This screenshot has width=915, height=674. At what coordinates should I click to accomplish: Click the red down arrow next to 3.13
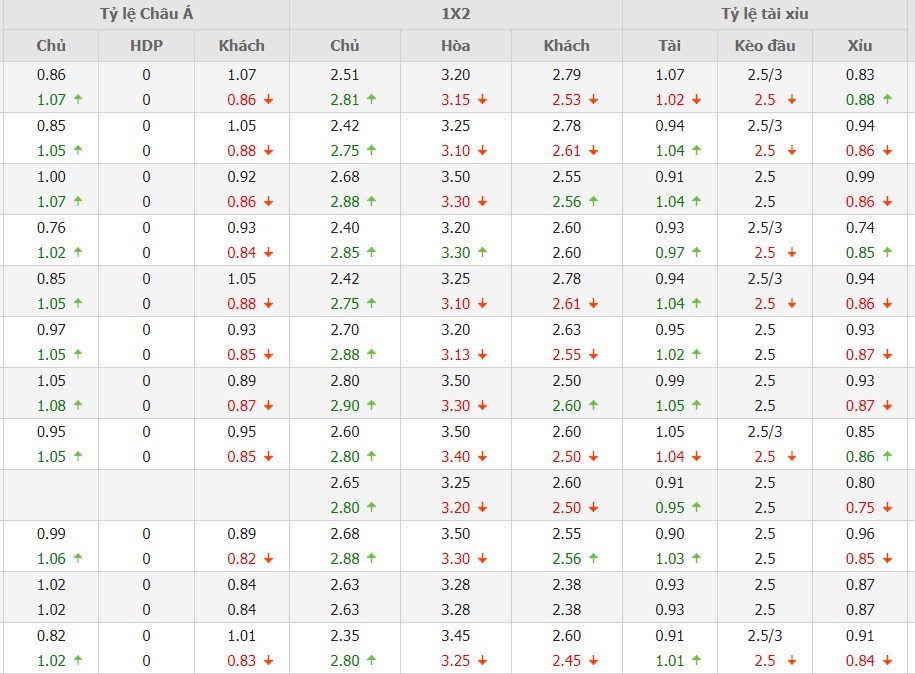tap(483, 355)
